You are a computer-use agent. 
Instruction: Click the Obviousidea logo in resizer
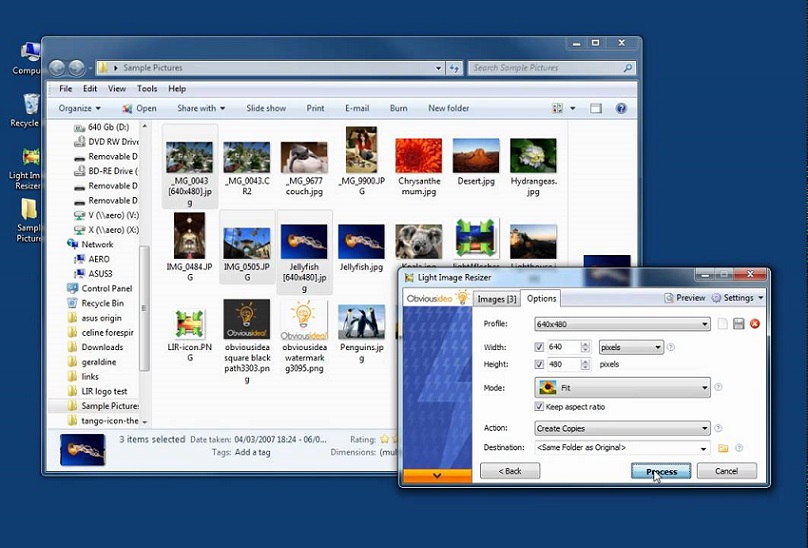point(437,298)
